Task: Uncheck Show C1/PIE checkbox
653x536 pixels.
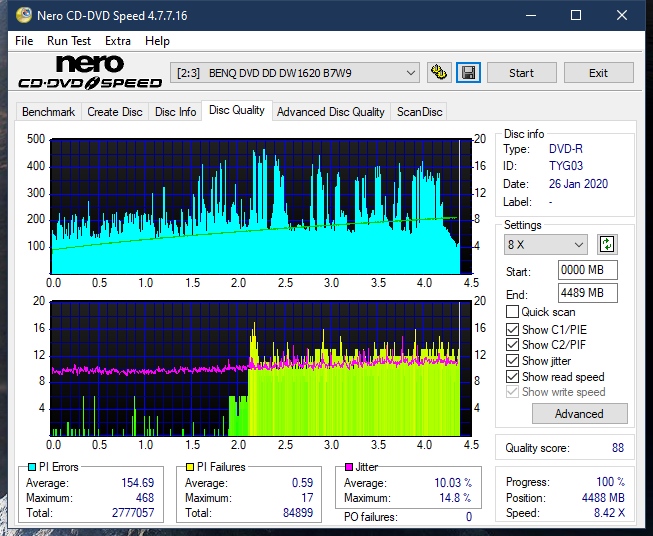Action: pyautogui.click(x=512, y=329)
